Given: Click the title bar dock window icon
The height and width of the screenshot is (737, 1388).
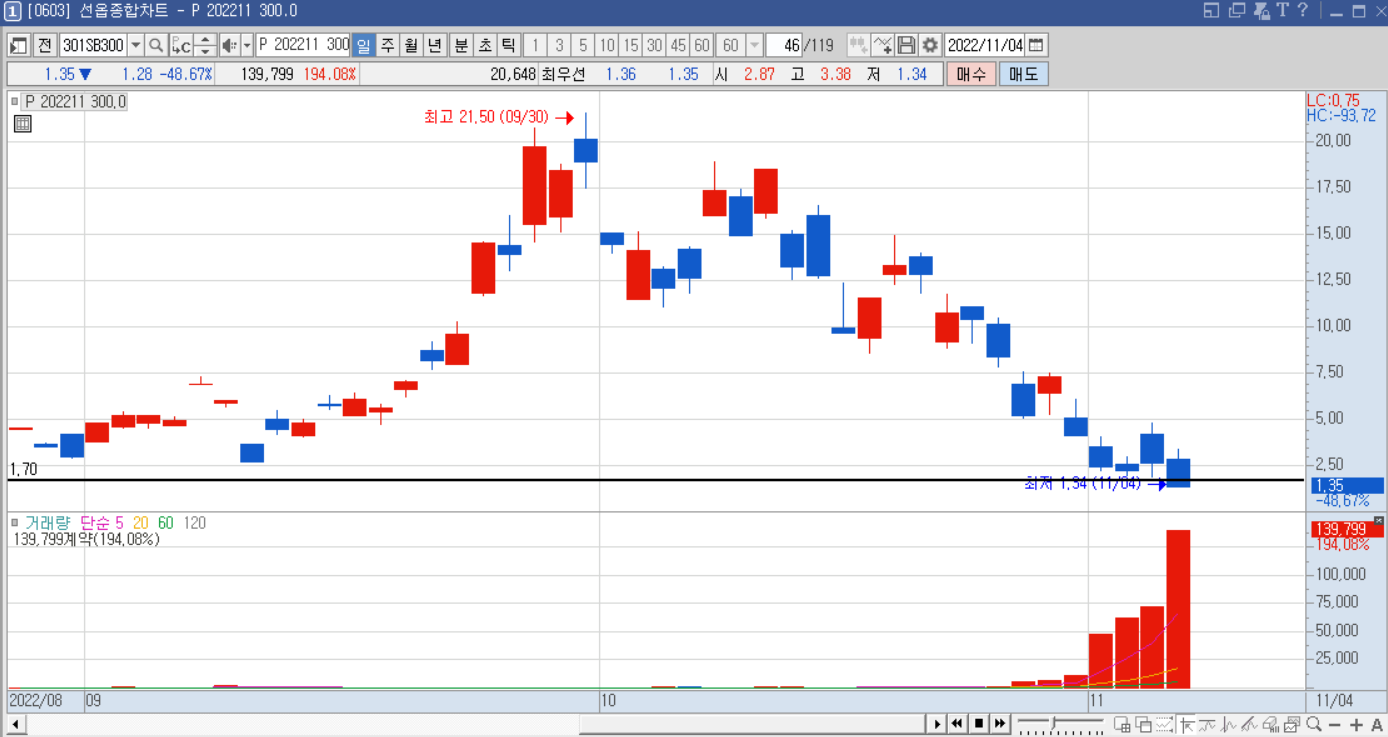Looking at the screenshot, I should click(1211, 11).
